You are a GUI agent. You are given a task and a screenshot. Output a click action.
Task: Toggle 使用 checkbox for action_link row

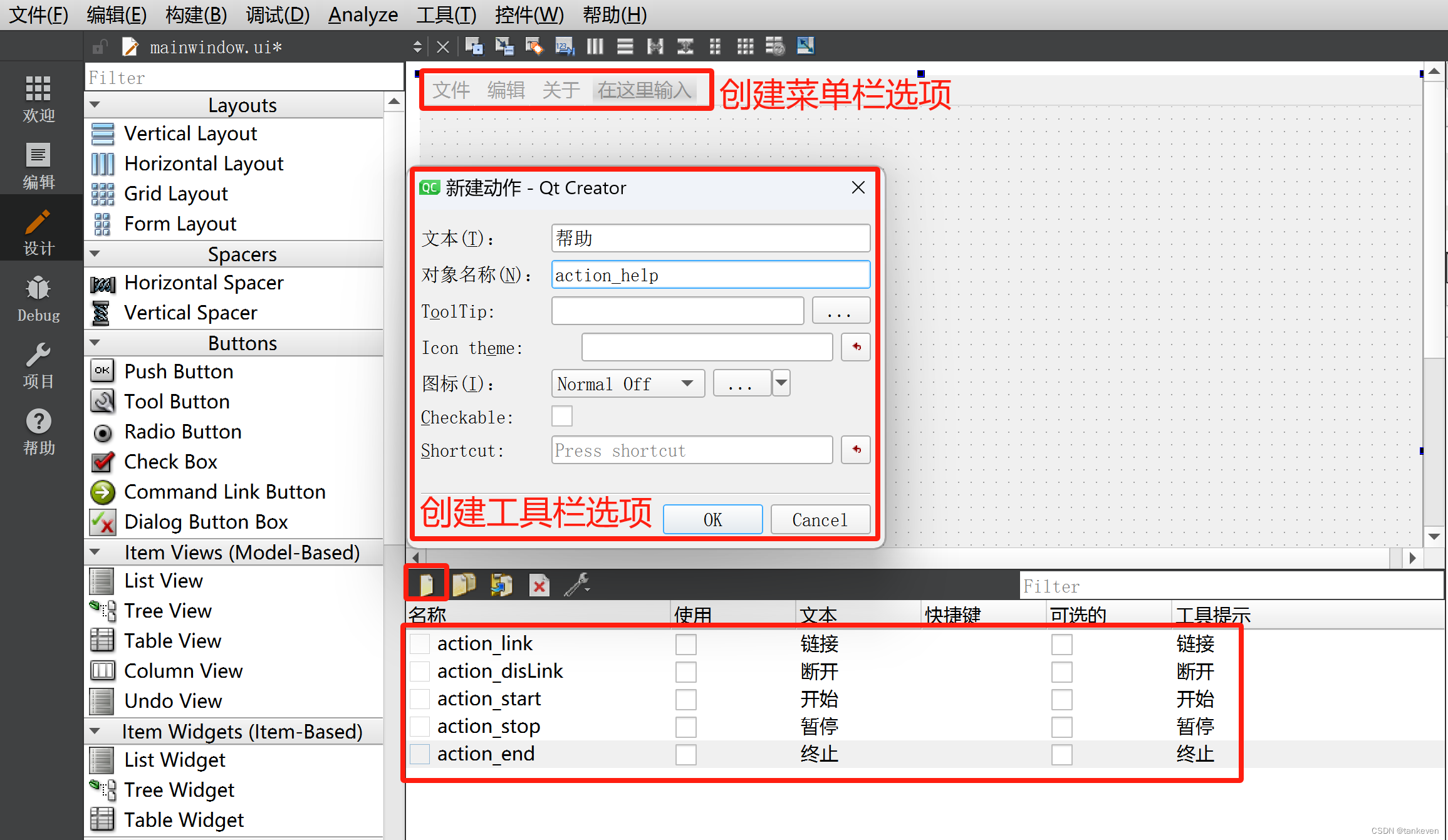point(686,645)
